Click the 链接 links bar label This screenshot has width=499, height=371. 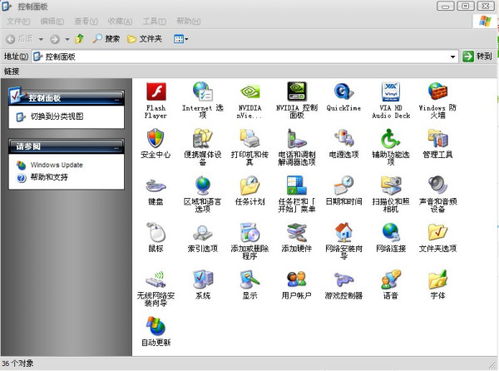tap(12, 71)
